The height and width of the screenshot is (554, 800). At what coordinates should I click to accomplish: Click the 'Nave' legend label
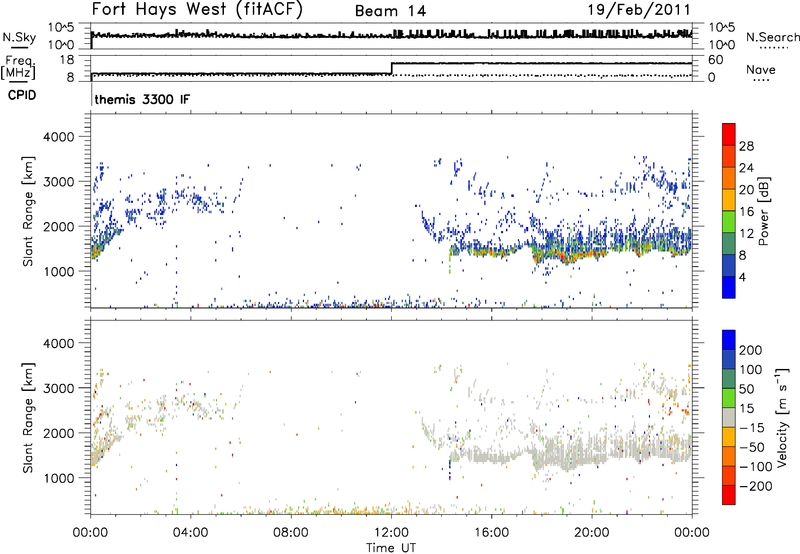point(760,69)
